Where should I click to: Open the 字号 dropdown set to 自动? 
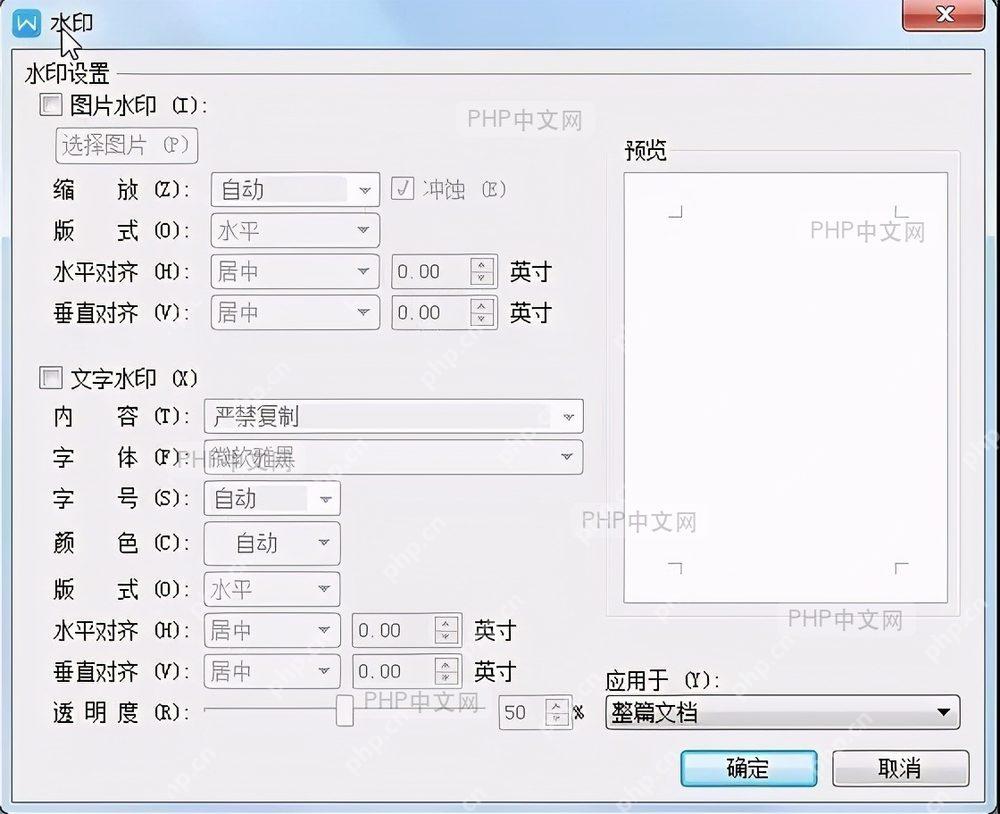pos(272,498)
